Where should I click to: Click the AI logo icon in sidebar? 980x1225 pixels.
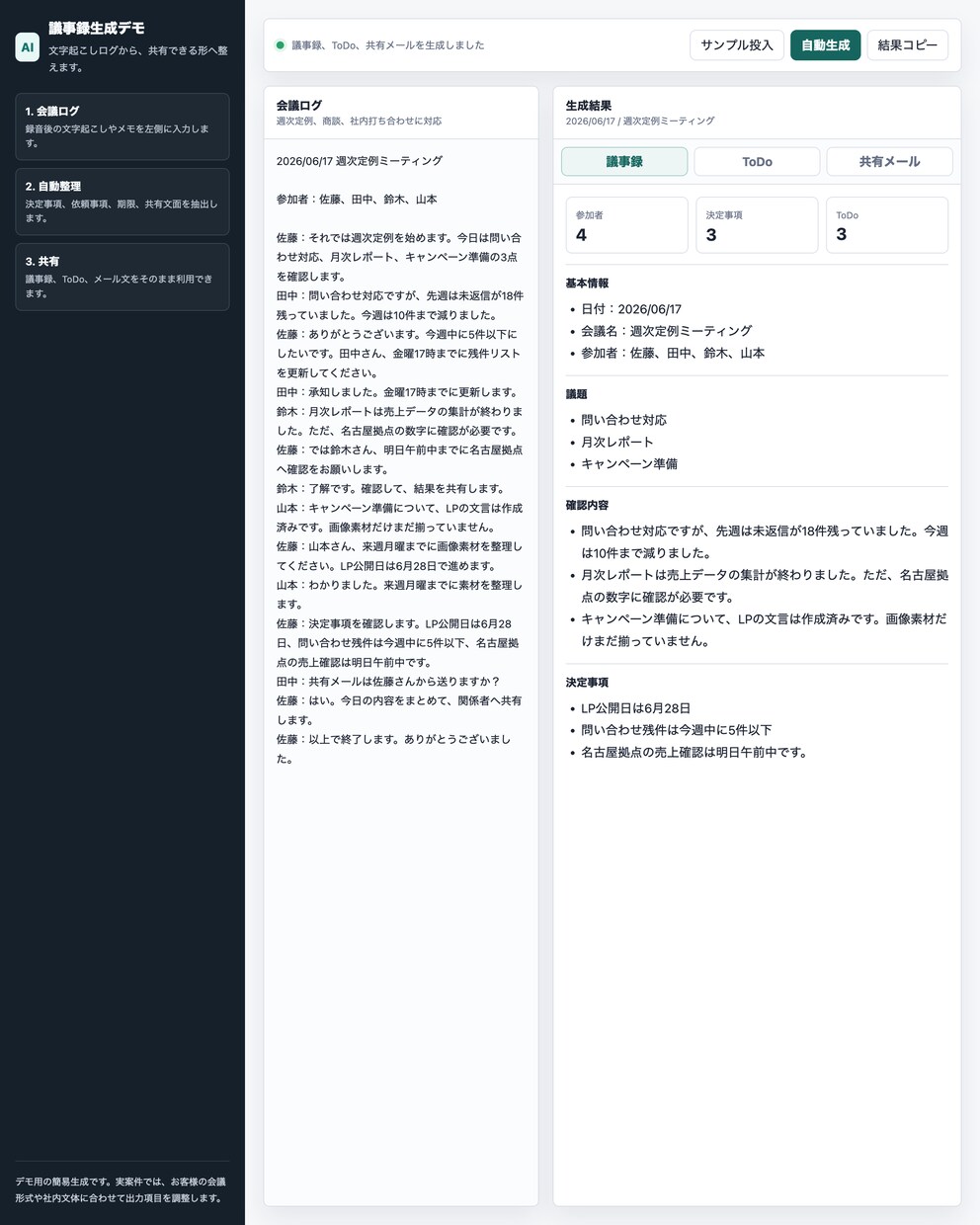click(28, 47)
